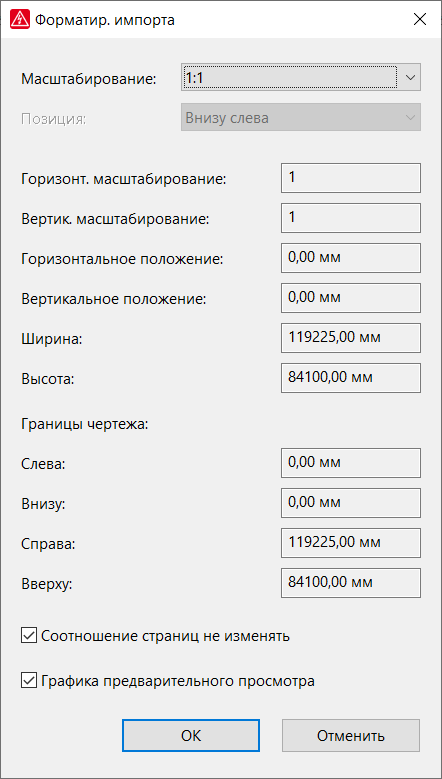The image size is (442, 779).
Task: Open the Позиция dropdown showing Внизу слева
Action: tap(301, 117)
